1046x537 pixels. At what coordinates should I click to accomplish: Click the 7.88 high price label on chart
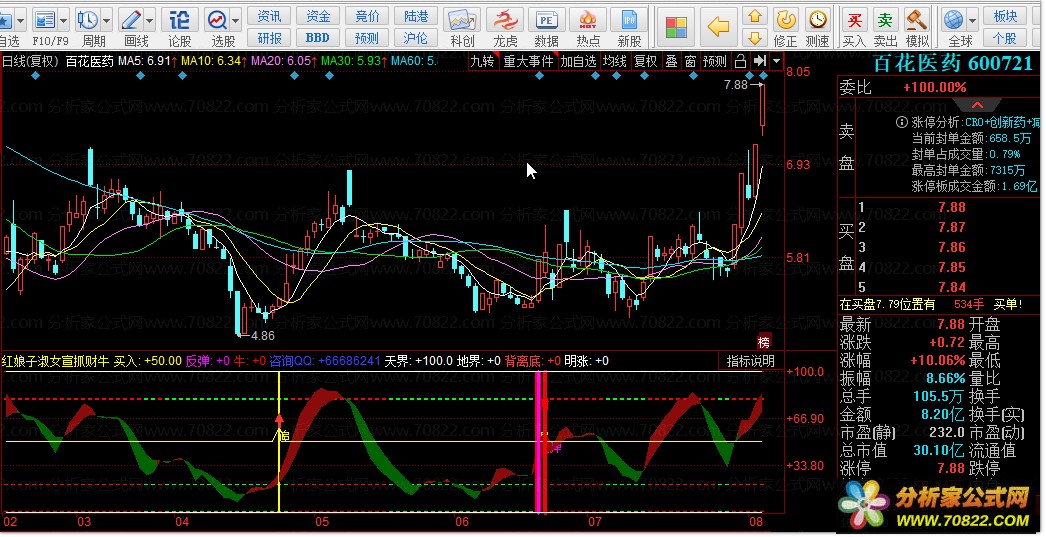[x=736, y=85]
